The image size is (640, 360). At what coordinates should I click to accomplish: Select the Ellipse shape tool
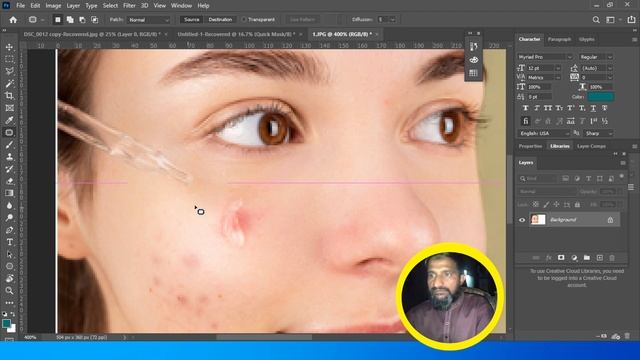coord(9,267)
